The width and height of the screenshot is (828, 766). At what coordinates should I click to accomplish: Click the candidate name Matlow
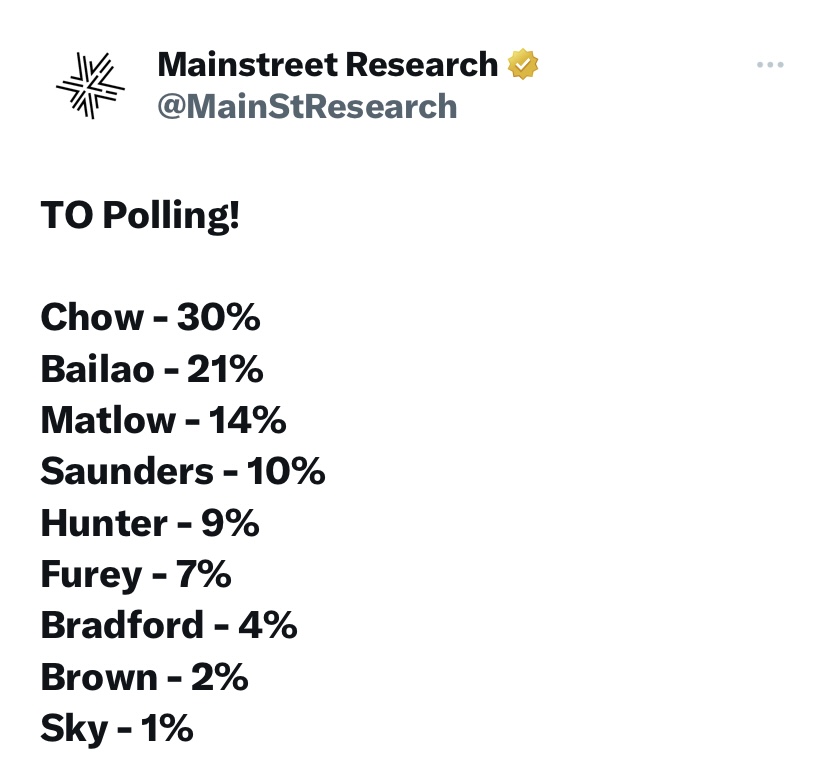[106, 421]
